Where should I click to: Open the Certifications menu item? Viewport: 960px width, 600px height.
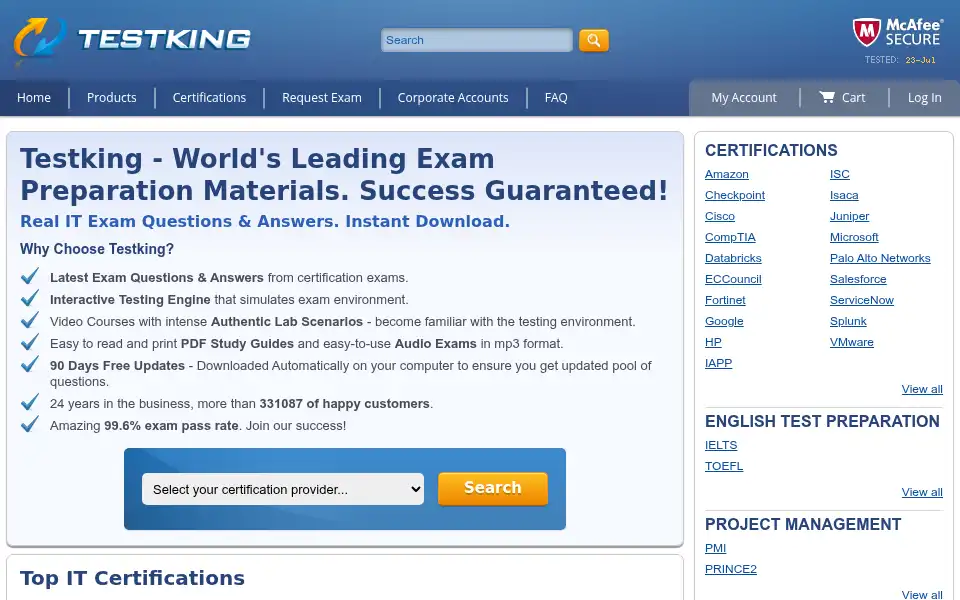[x=209, y=98]
